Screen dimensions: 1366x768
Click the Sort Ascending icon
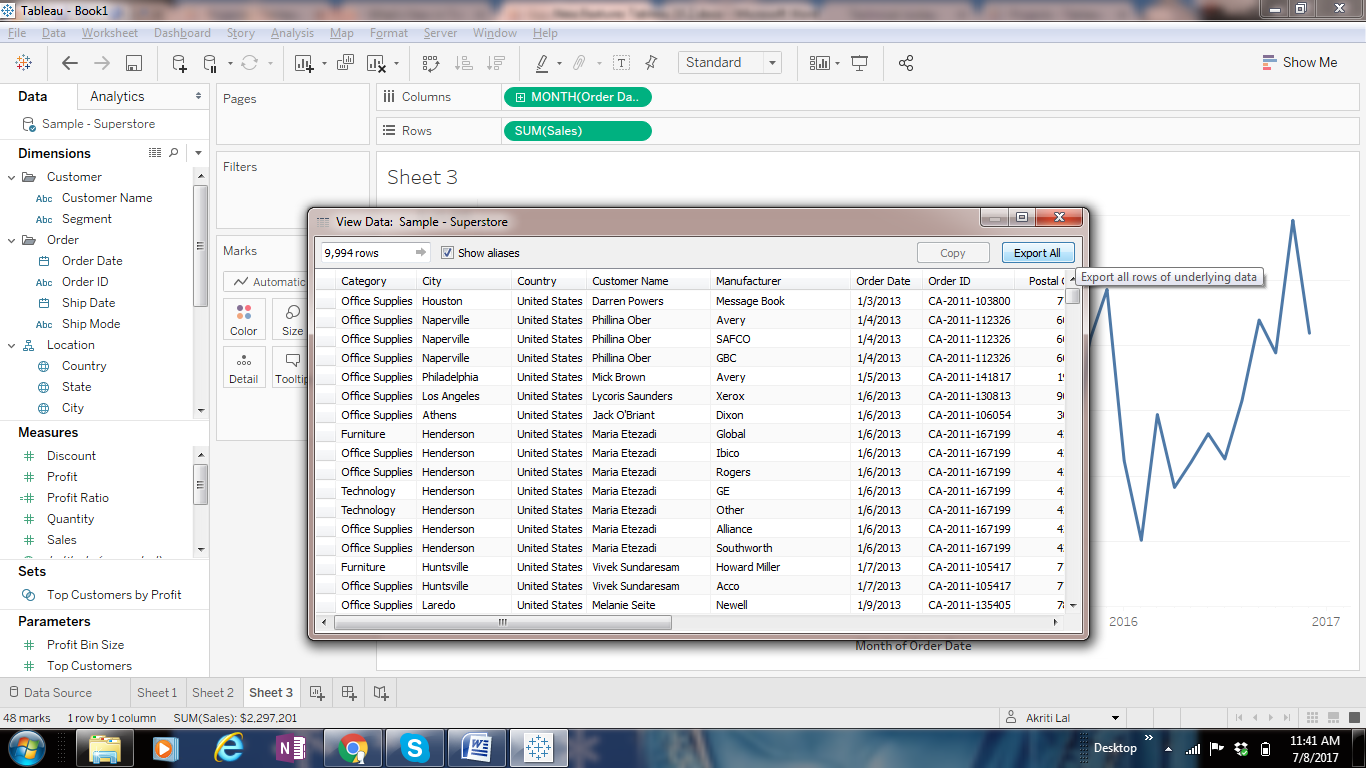point(463,63)
